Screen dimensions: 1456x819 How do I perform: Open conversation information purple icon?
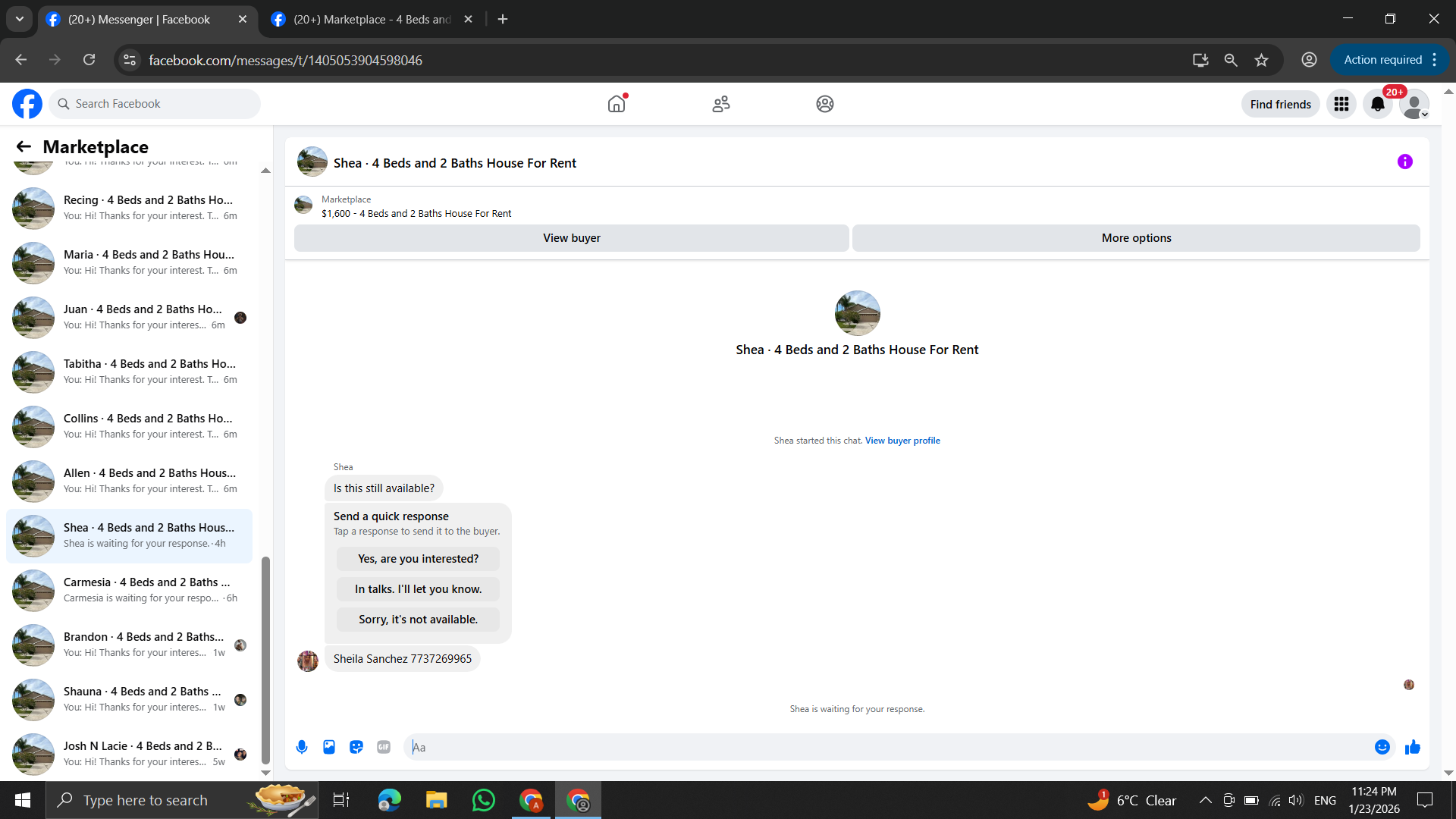[x=1404, y=162]
